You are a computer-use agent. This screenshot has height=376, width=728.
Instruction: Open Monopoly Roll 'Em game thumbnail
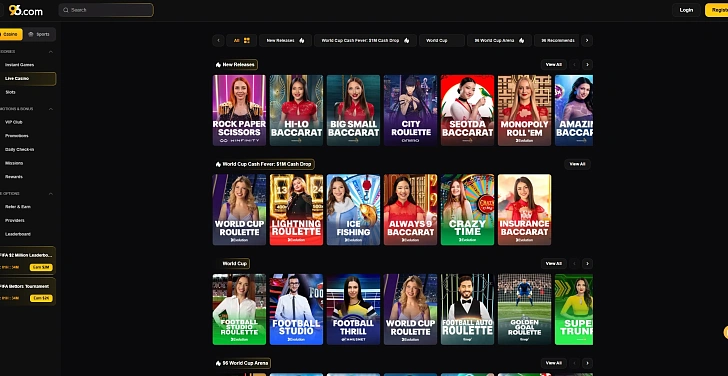(x=525, y=110)
